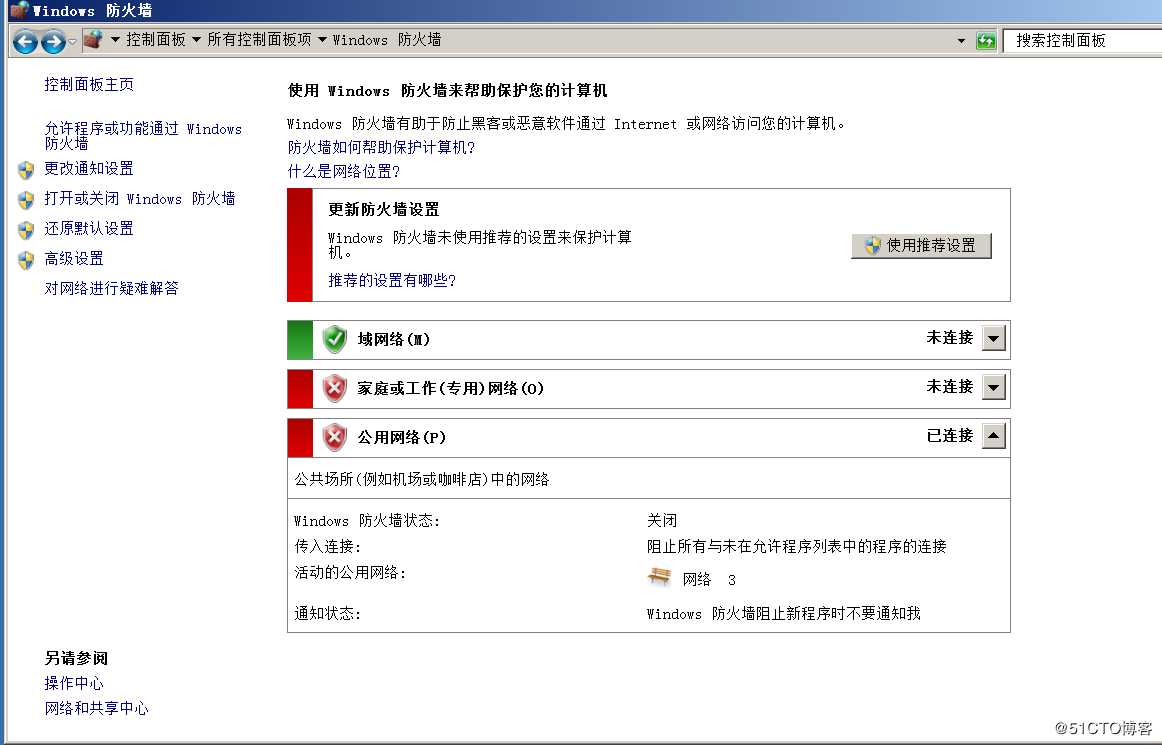Open 打开或关闭 Windows 防火墙 link
The height and width of the screenshot is (745, 1162).
[x=140, y=199]
